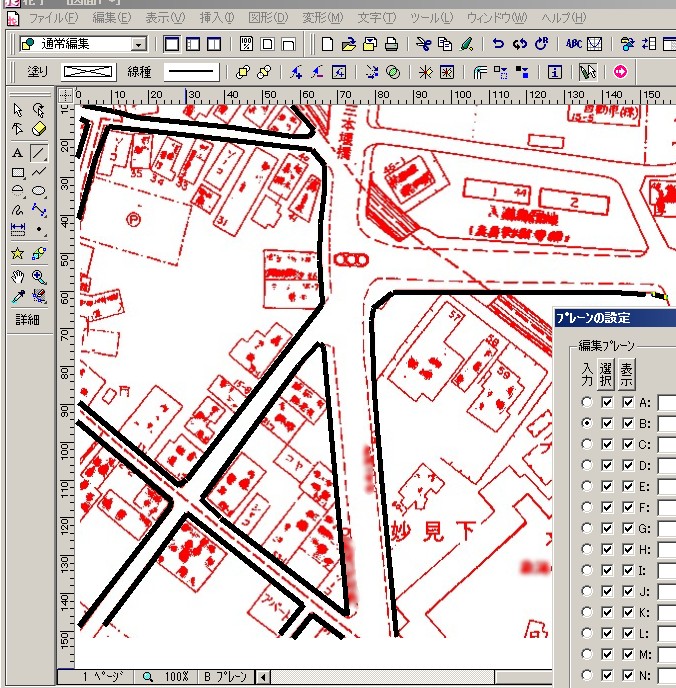The width and height of the screenshot is (676, 688).
Task: Toggle plane M display checkbox
Action: tap(628, 654)
